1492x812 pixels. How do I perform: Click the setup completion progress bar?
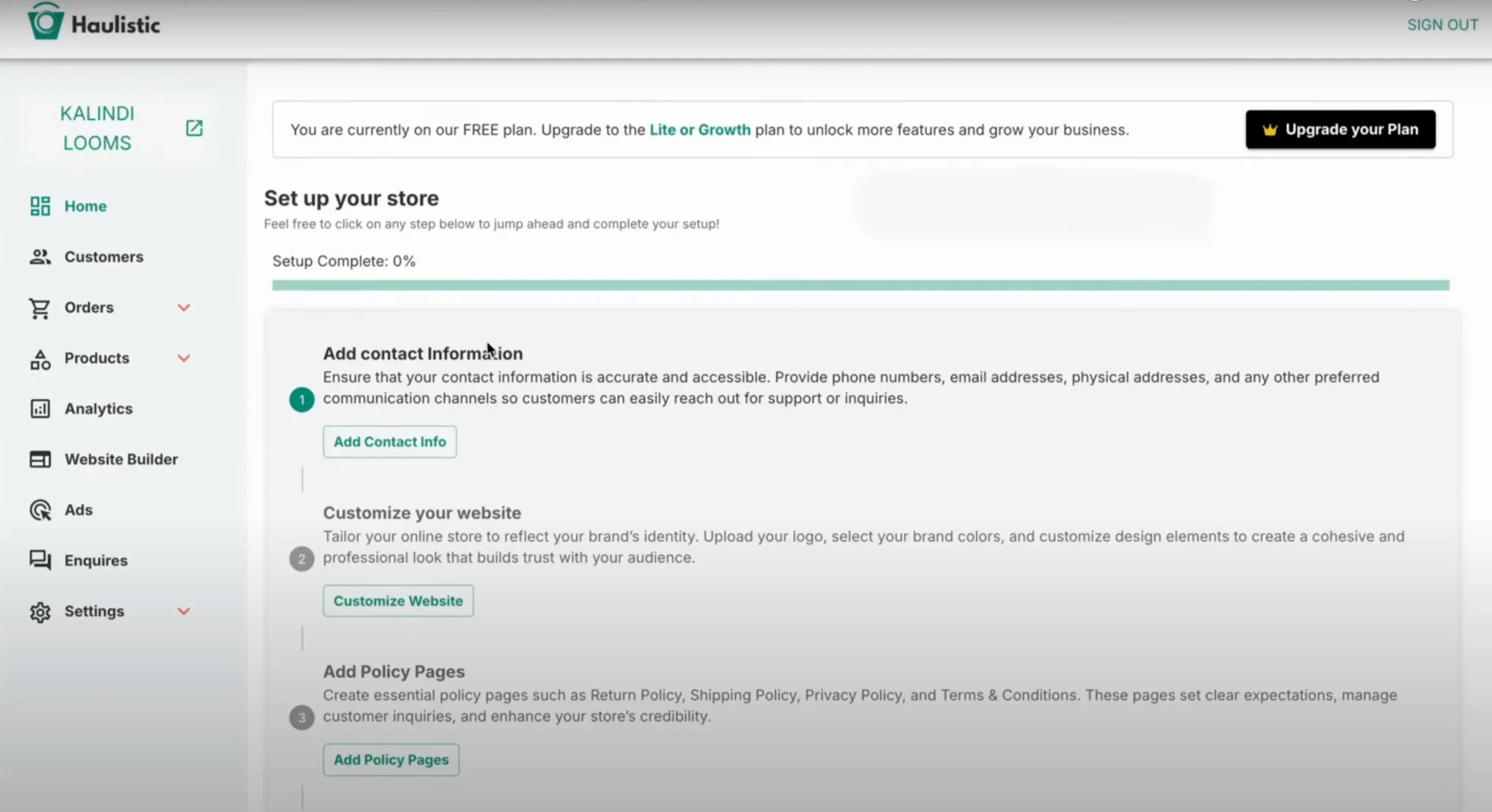[860, 285]
